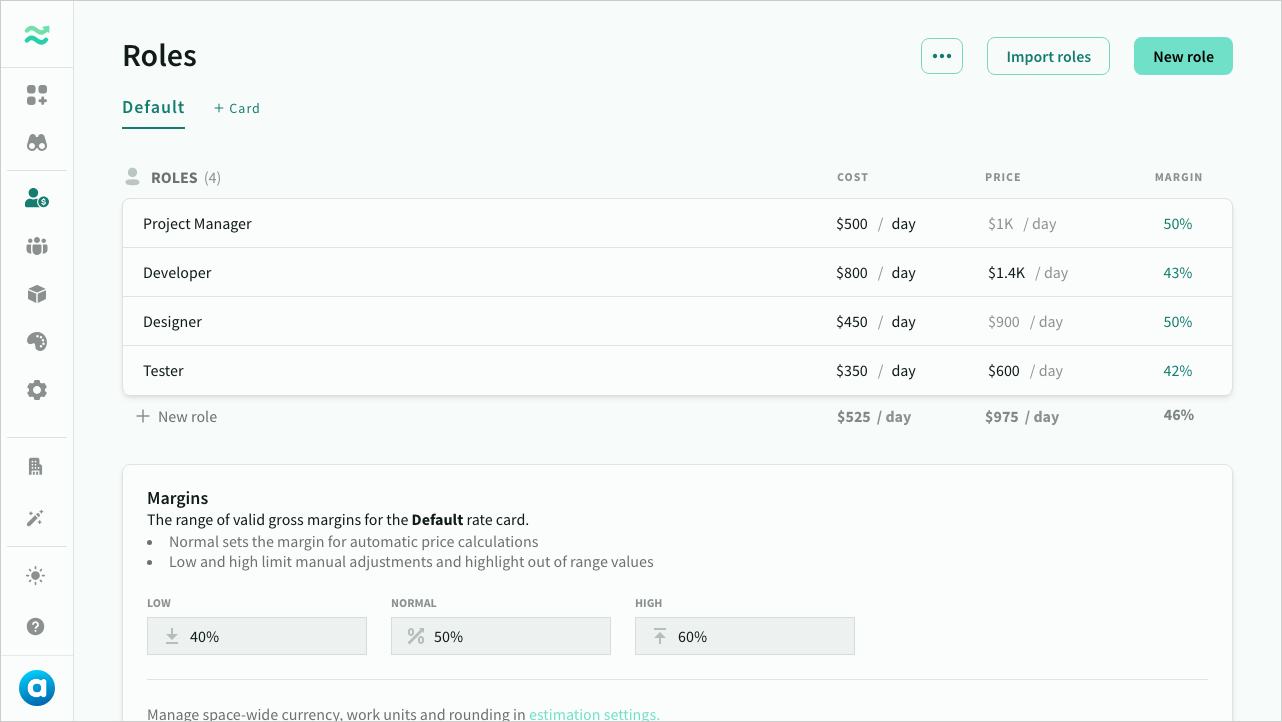Viewport: 1282px width, 722px height.
Task: Open the help question mark icon
Action: (36, 626)
